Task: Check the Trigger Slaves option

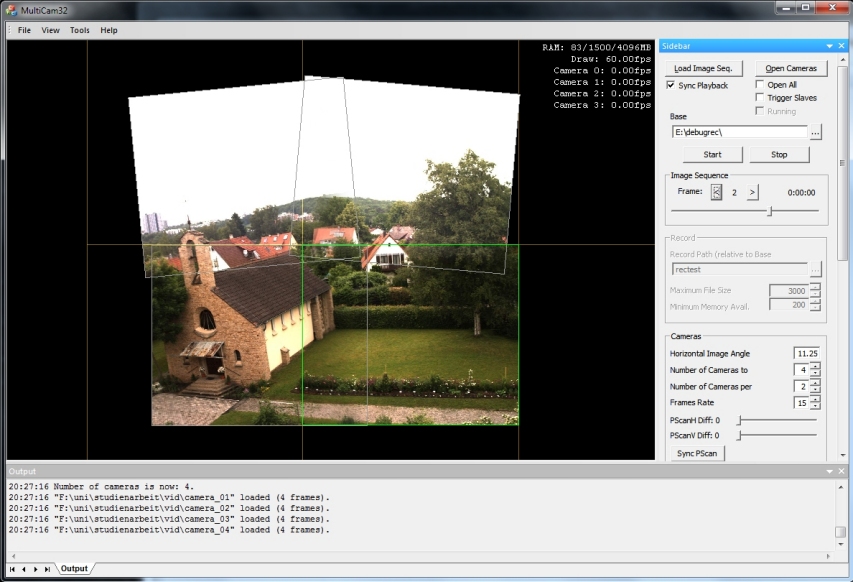Action: click(760, 98)
